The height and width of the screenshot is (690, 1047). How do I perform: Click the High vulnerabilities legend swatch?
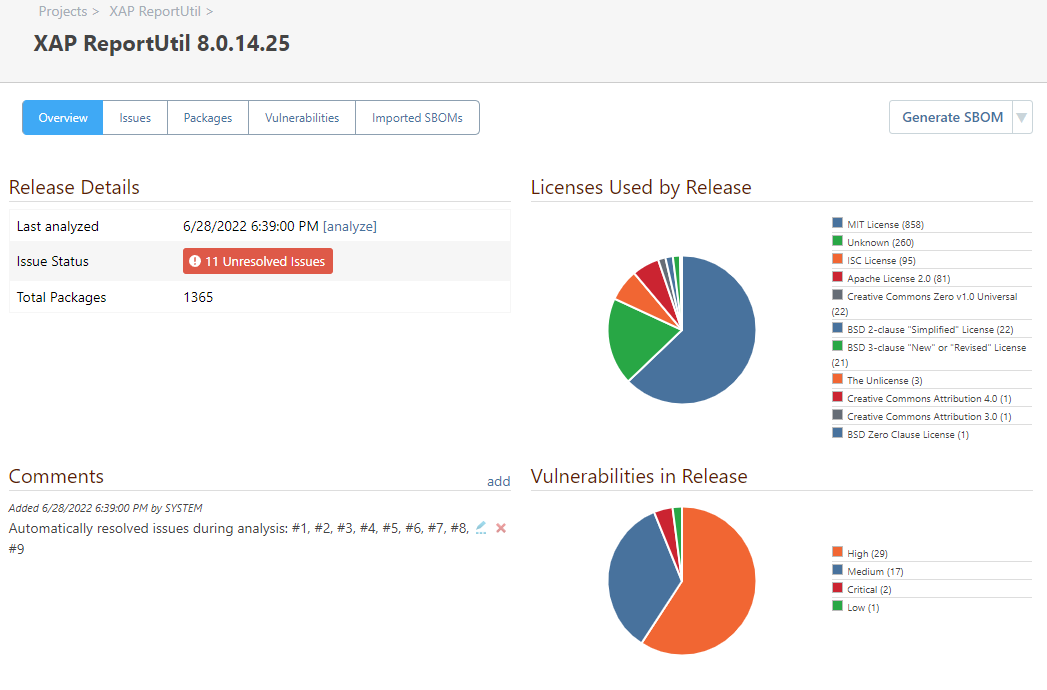coord(837,553)
